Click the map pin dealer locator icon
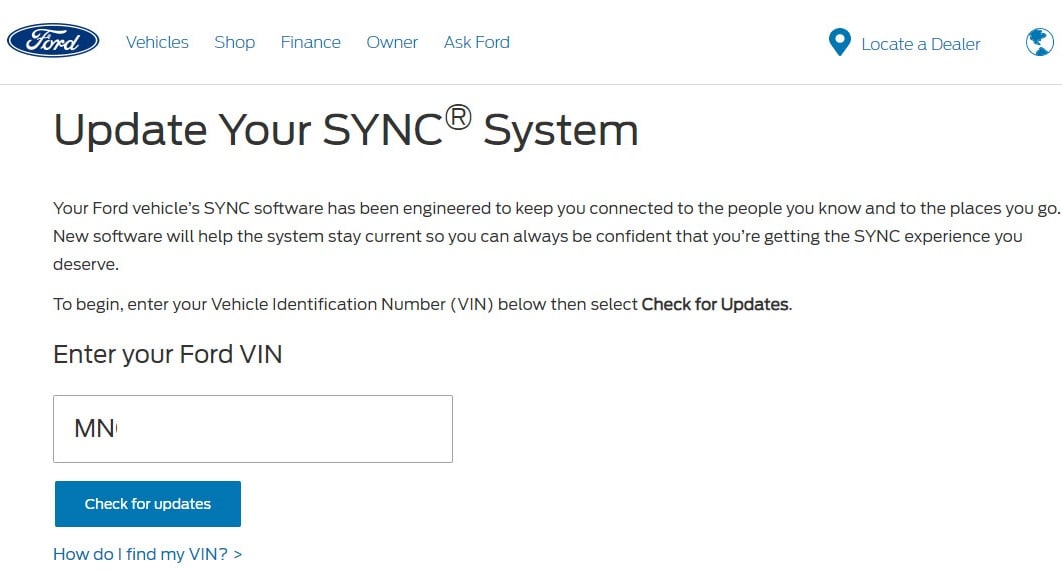This screenshot has width=1062, height=572. [x=839, y=42]
